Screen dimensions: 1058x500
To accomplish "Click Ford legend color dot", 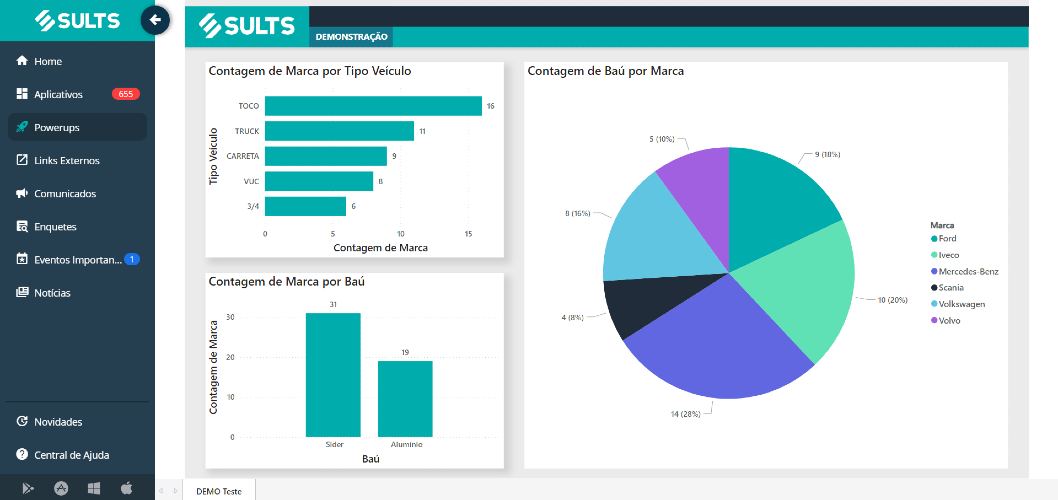I will point(934,239).
